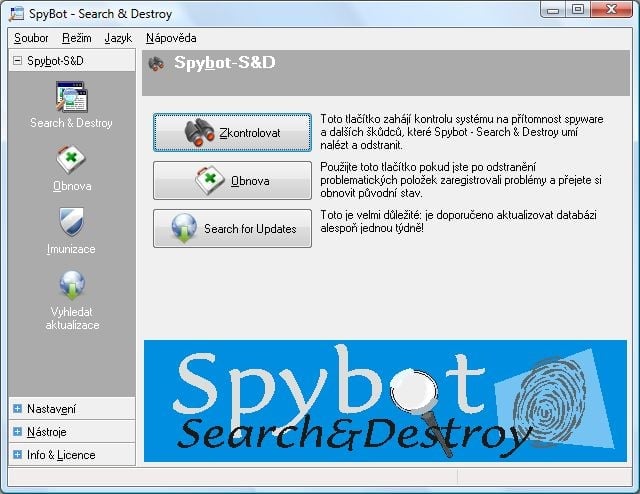Maximize the SpyBot window
The image size is (640, 494).
(x=578, y=10)
